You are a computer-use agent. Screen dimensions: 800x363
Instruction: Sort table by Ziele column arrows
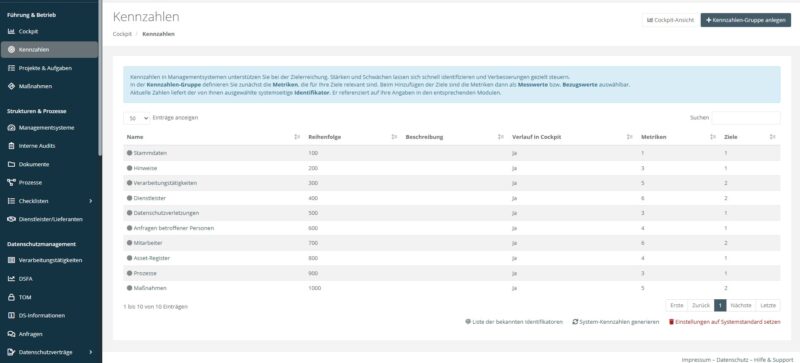[x=772, y=137]
